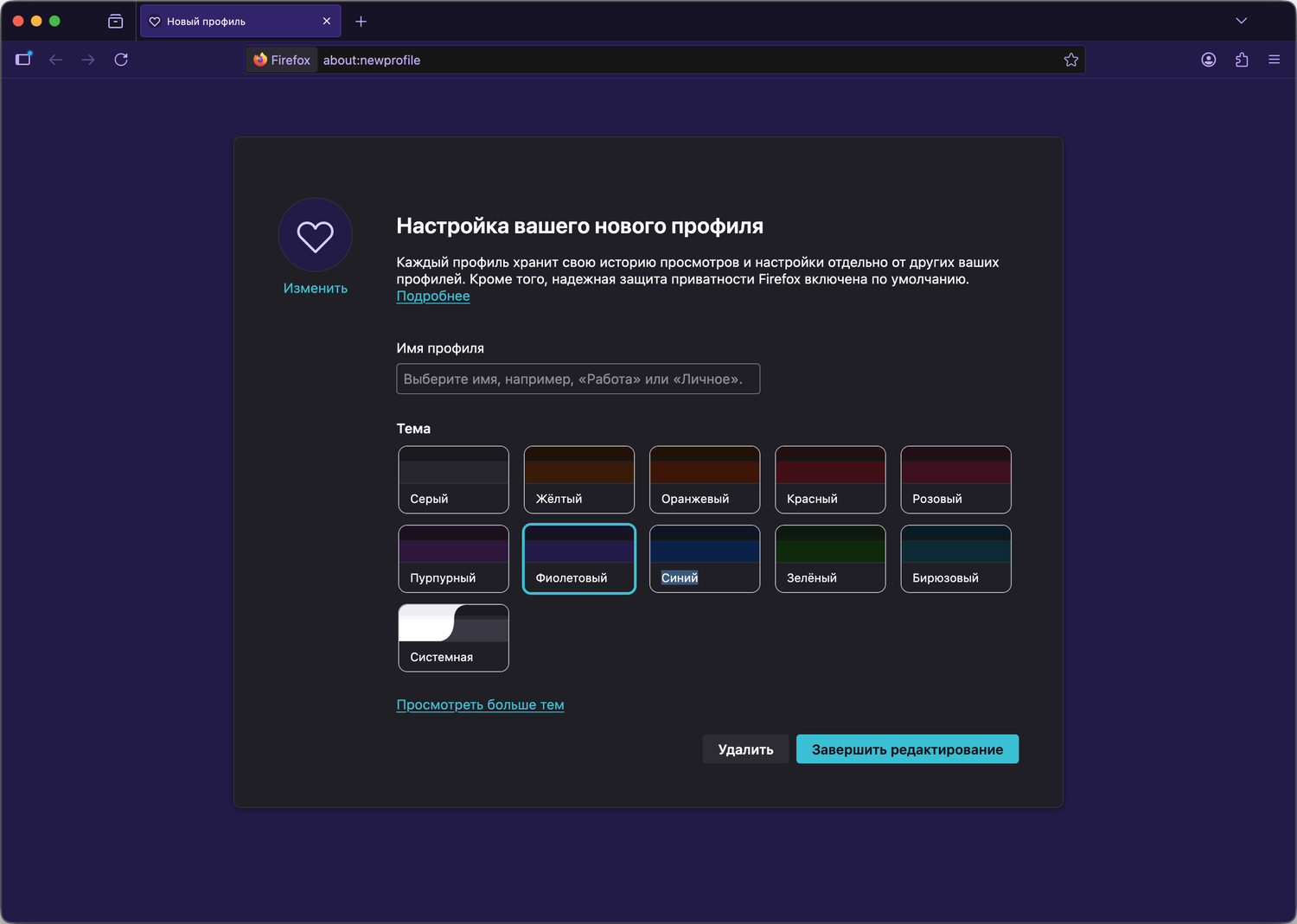This screenshot has width=1297, height=924.
Task: Choose the Пурпурный theme
Action: pyautogui.click(x=454, y=559)
